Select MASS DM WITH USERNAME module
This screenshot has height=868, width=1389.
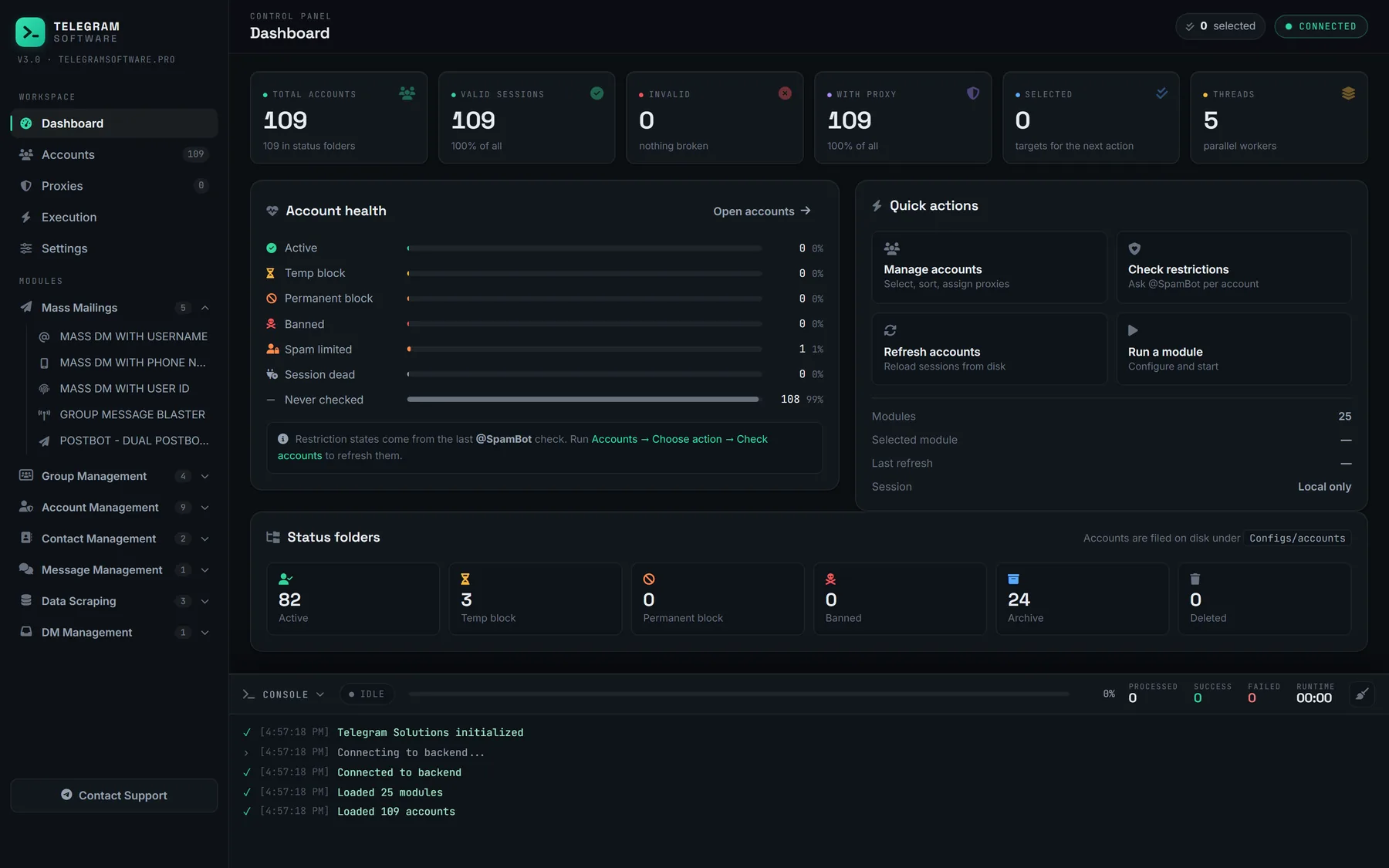[123, 336]
